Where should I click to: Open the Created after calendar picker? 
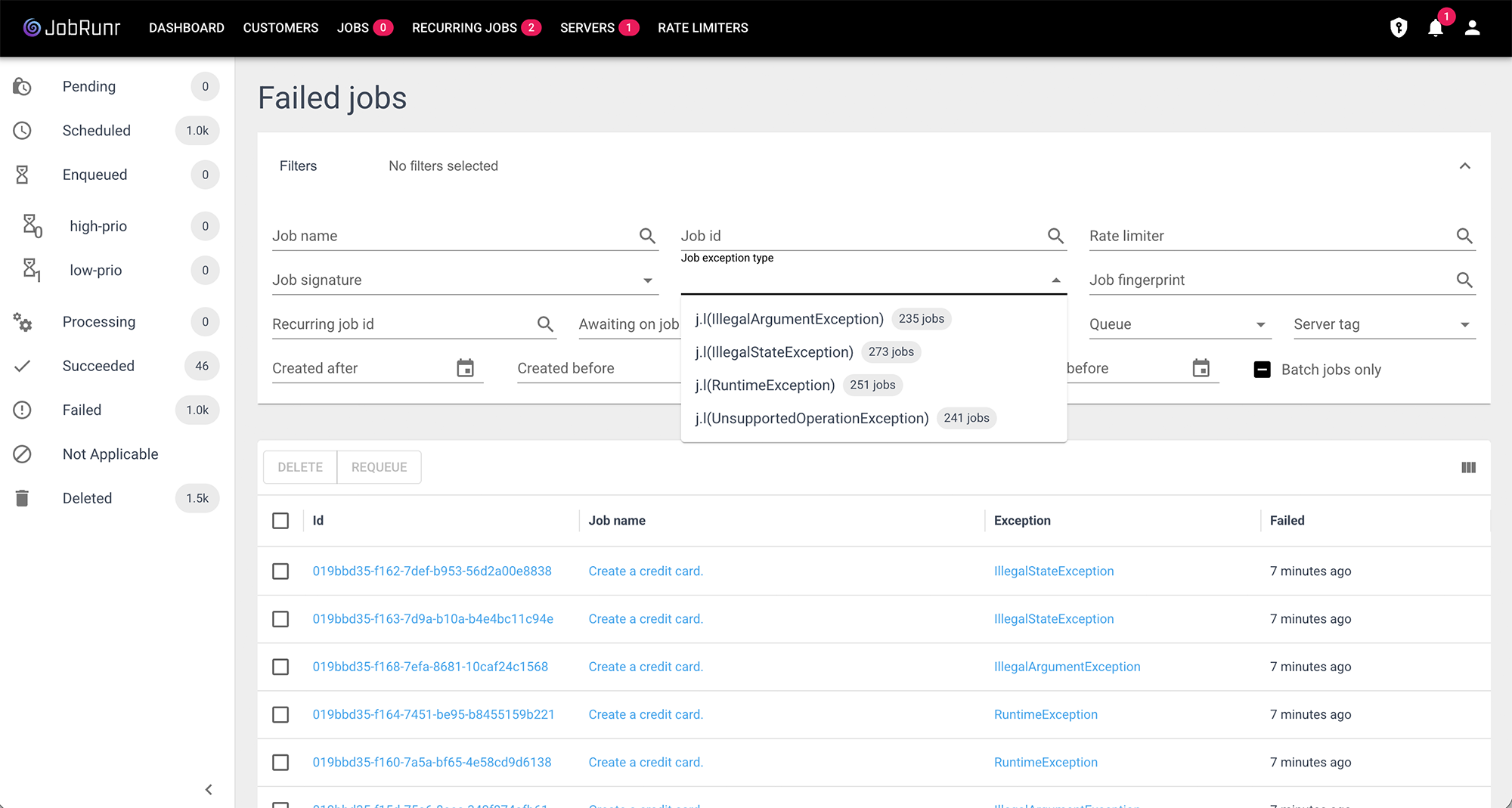click(x=465, y=368)
